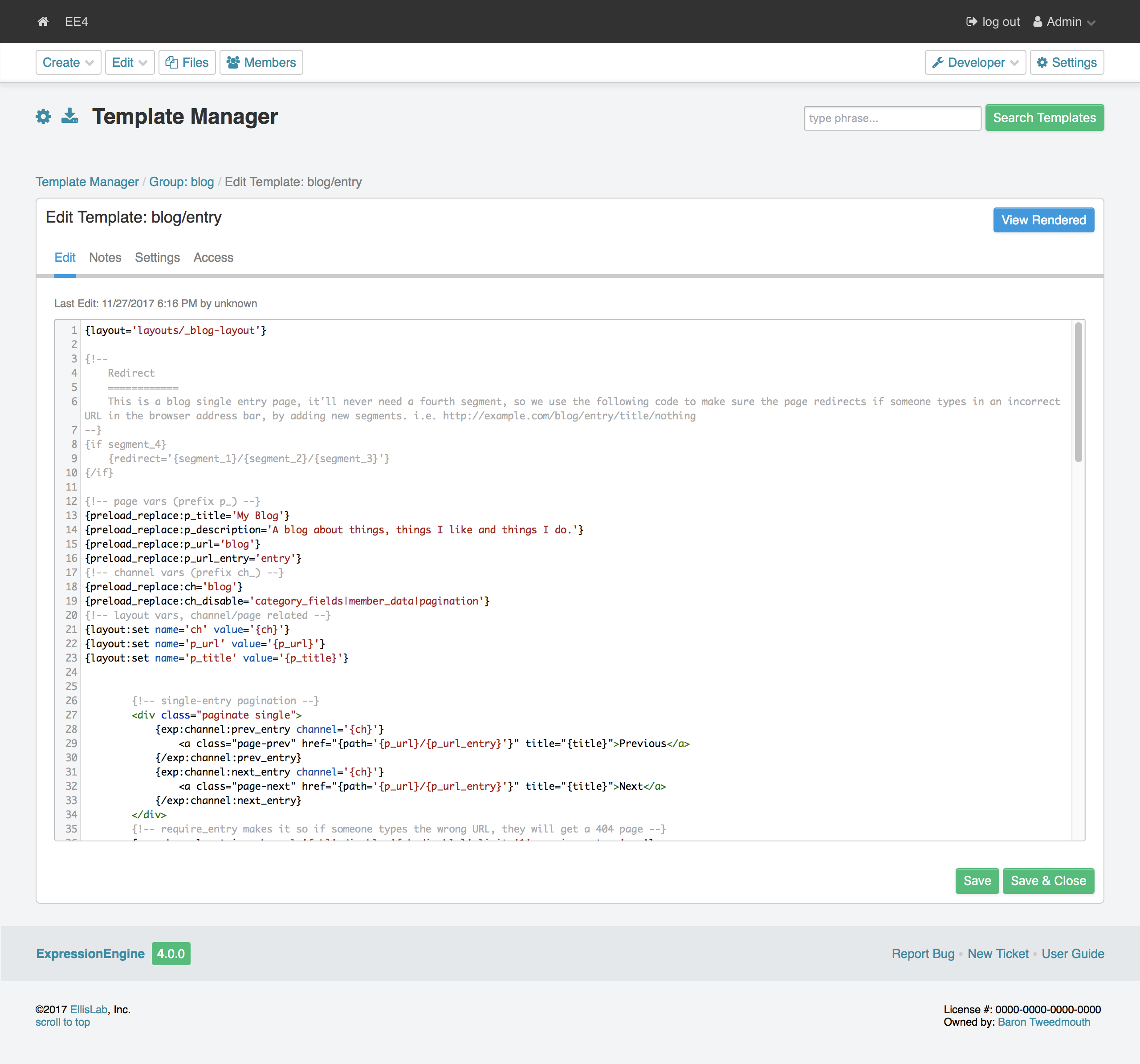
Task: Click the Files copy icon
Action: tap(171, 62)
